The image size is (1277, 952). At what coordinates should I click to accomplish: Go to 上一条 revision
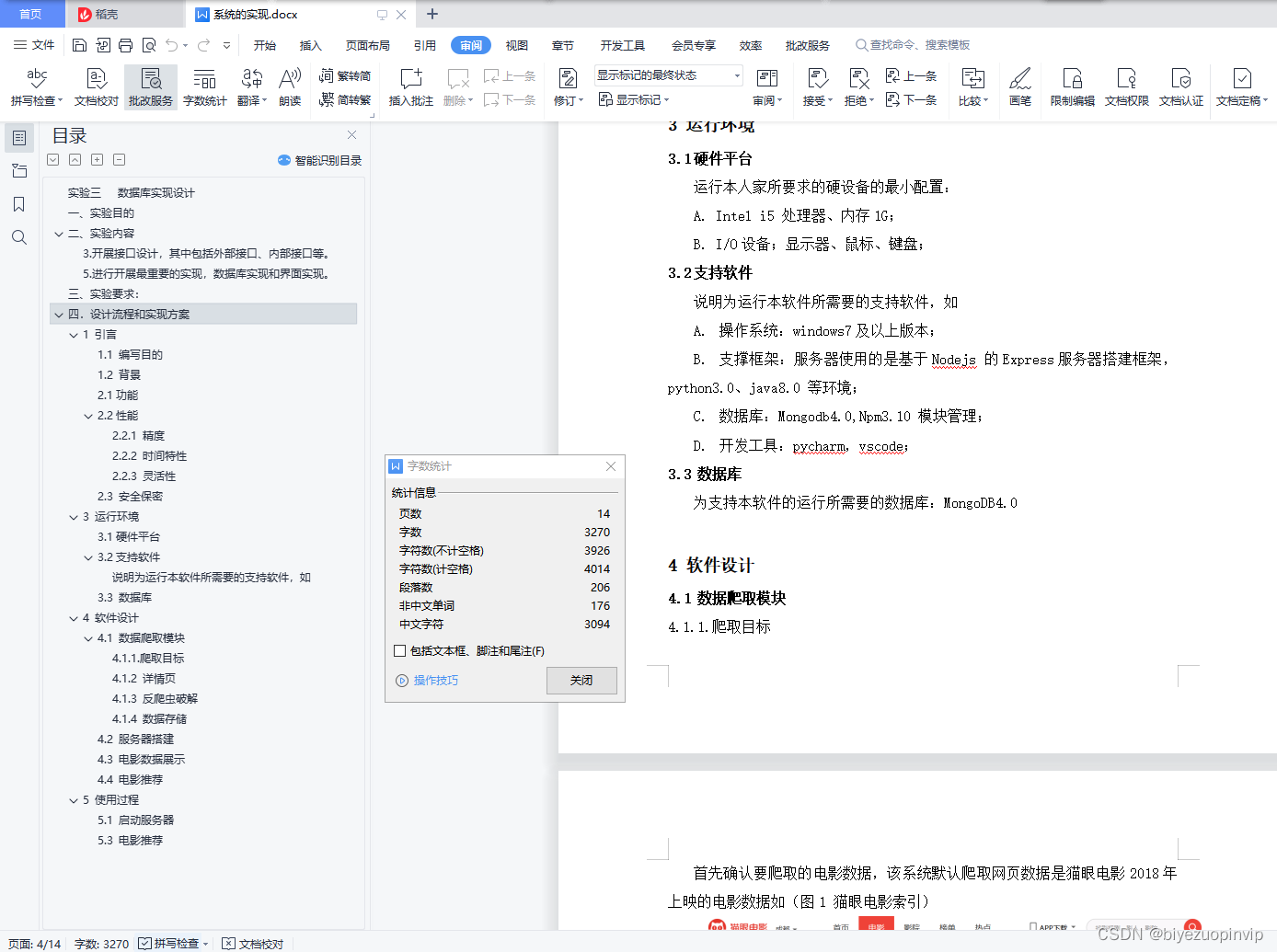(x=912, y=75)
